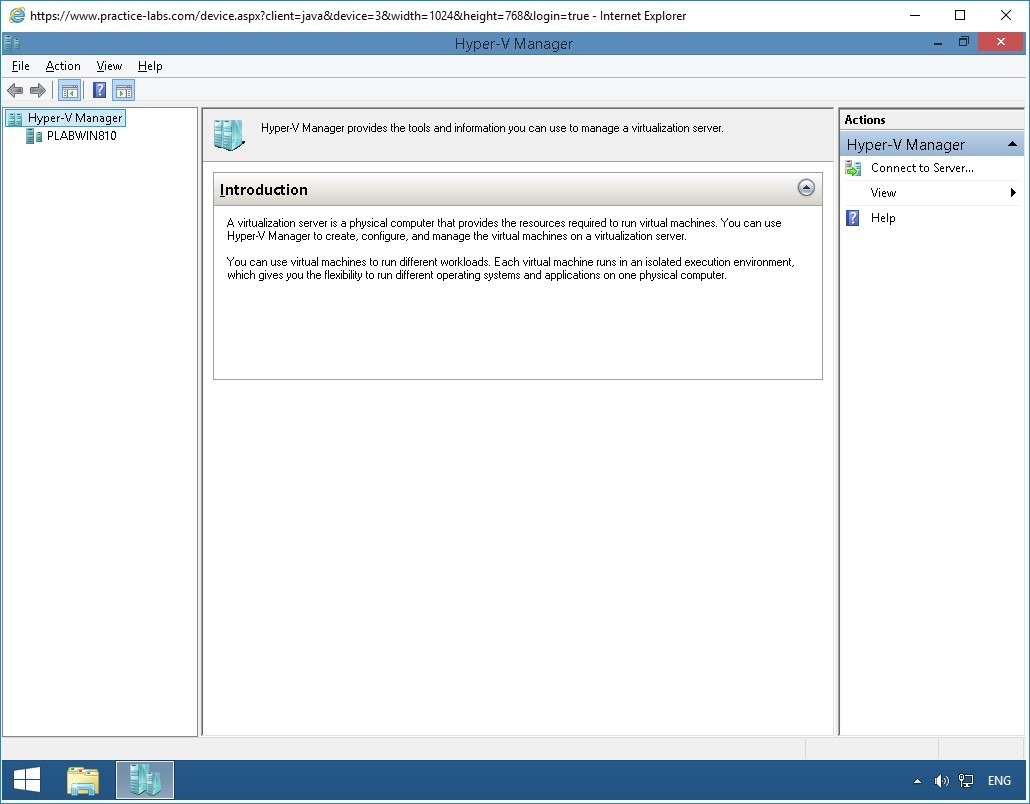Click the forward navigation arrow
The height and width of the screenshot is (804, 1030).
click(x=37, y=90)
